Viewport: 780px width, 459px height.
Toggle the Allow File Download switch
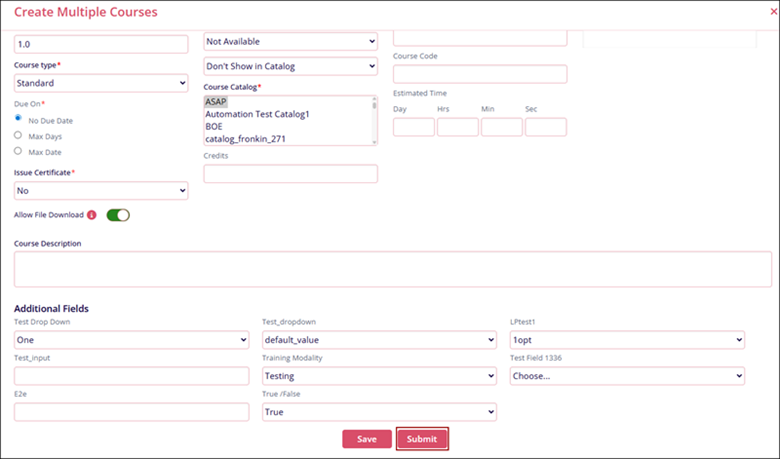coord(118,214)
